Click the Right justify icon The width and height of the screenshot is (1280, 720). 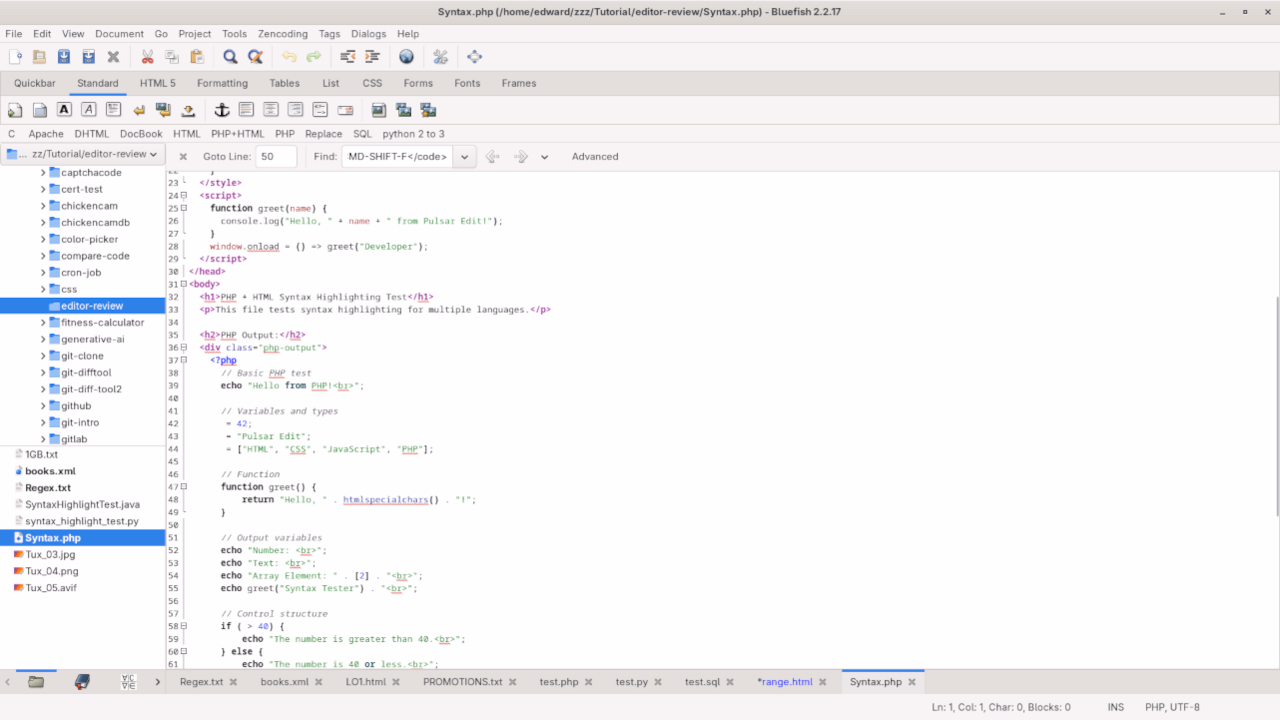coord(295,110)
